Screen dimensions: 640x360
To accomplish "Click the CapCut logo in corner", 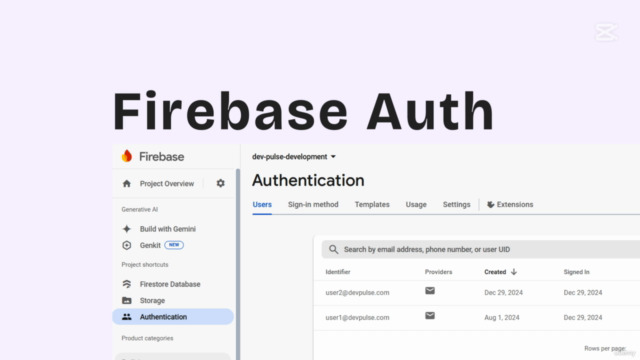I will (607, 33).
